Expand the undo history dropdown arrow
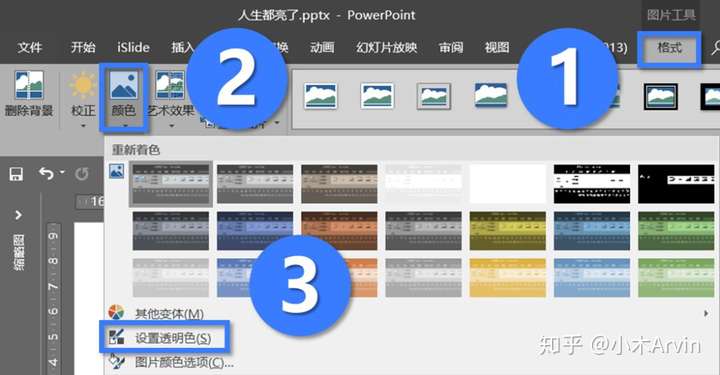The height and width of the screenshot is (375, 720). [x=62, y=173]
